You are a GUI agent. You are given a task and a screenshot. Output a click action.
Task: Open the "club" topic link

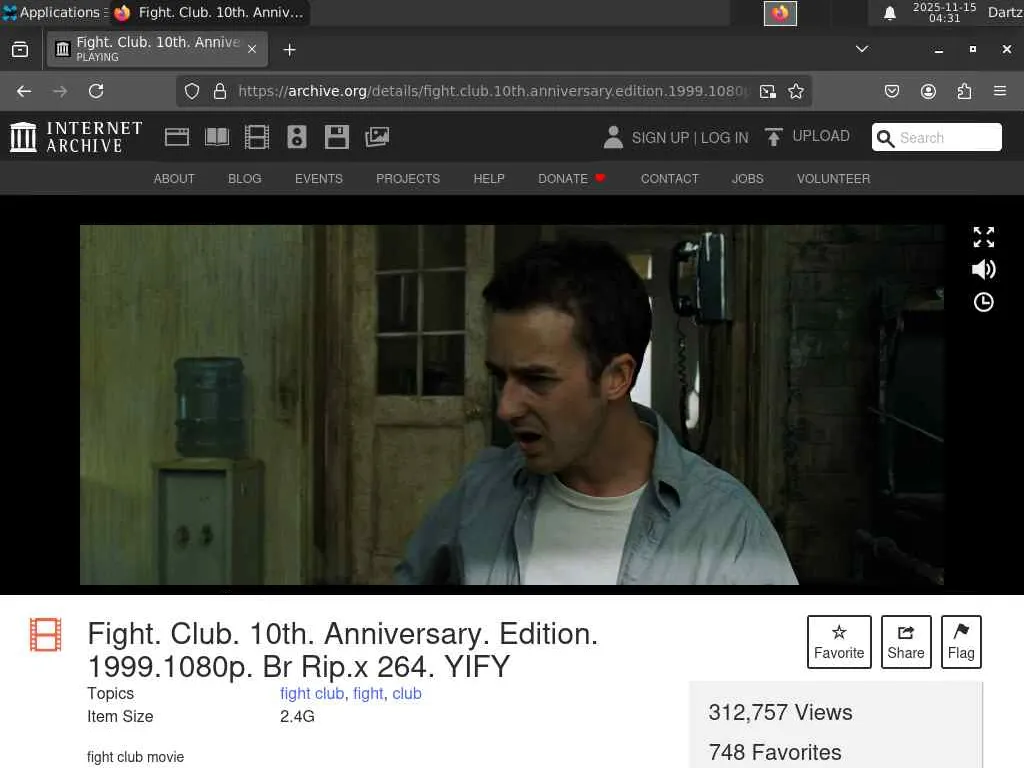point(407,694)
